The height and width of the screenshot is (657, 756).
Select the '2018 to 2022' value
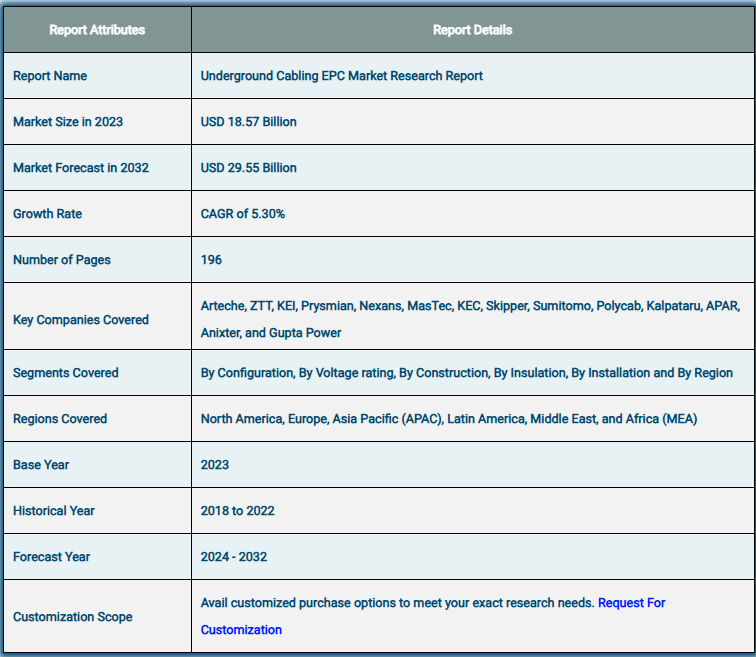(x=238, y=511)
